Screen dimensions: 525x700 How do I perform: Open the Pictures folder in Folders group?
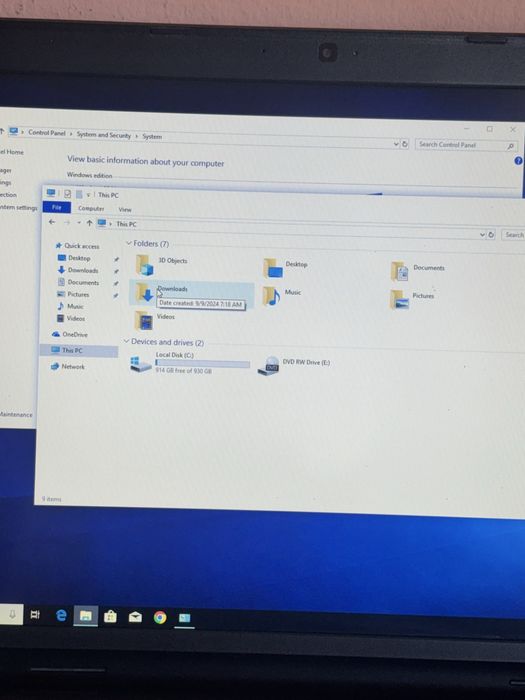[412, 299]
